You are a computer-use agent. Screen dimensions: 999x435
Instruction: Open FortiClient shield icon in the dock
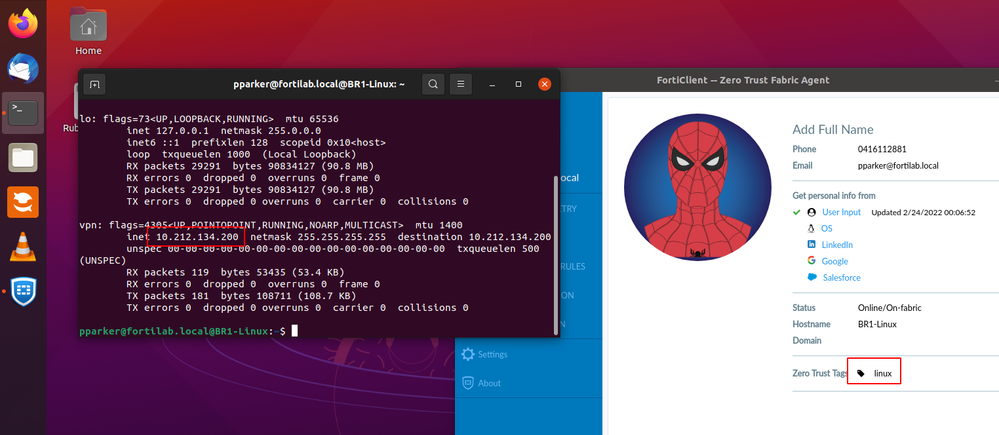(x=24, y=291)
